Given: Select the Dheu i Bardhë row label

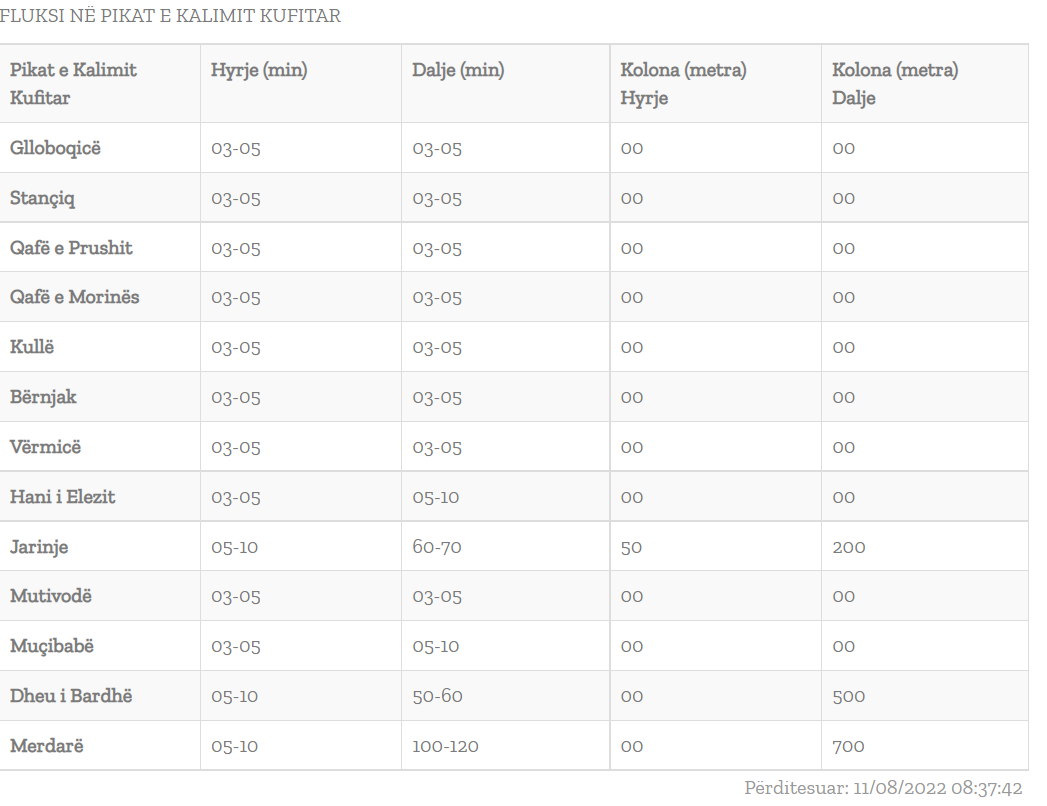Looking at the screenshot, I should [x=71, y=696].
